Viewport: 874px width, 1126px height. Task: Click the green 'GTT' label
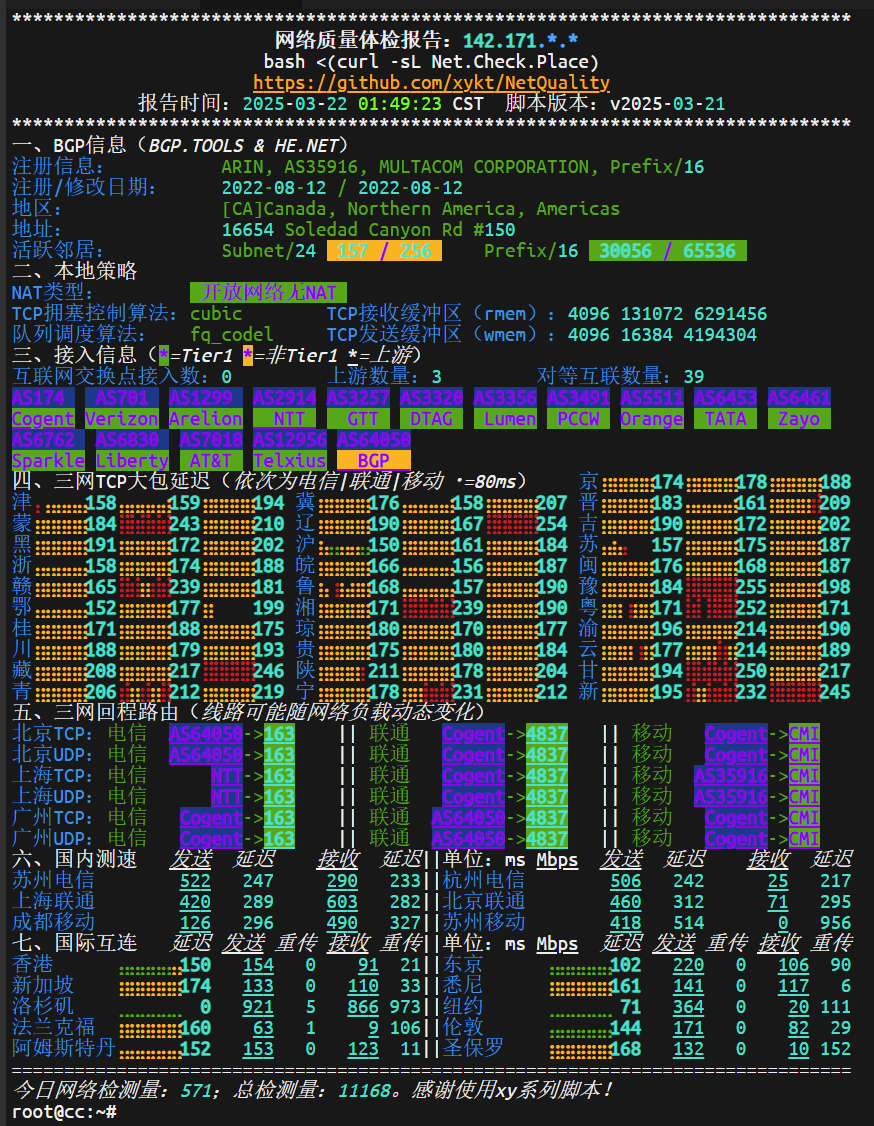[x=358, y=419]
